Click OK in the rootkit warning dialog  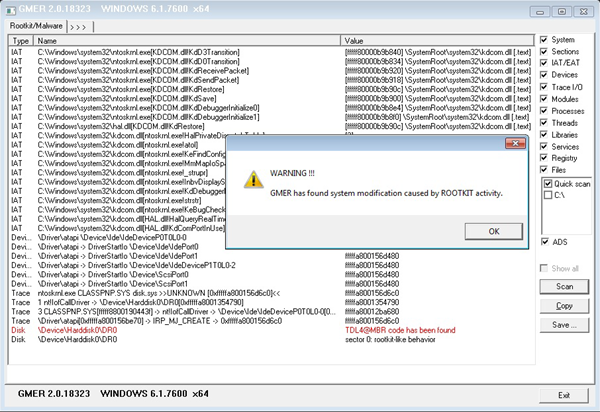pyautogui.click(x=494, y=231)
